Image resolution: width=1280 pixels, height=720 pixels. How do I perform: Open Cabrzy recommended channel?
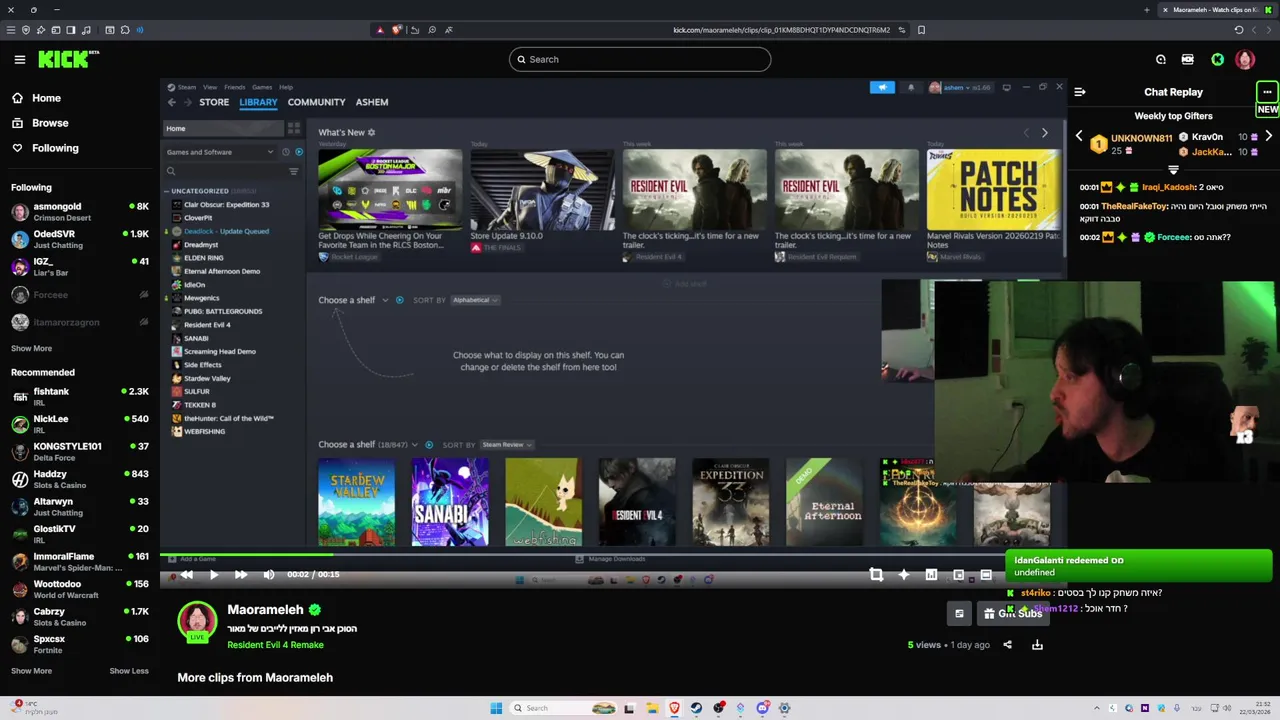point(80,616)
